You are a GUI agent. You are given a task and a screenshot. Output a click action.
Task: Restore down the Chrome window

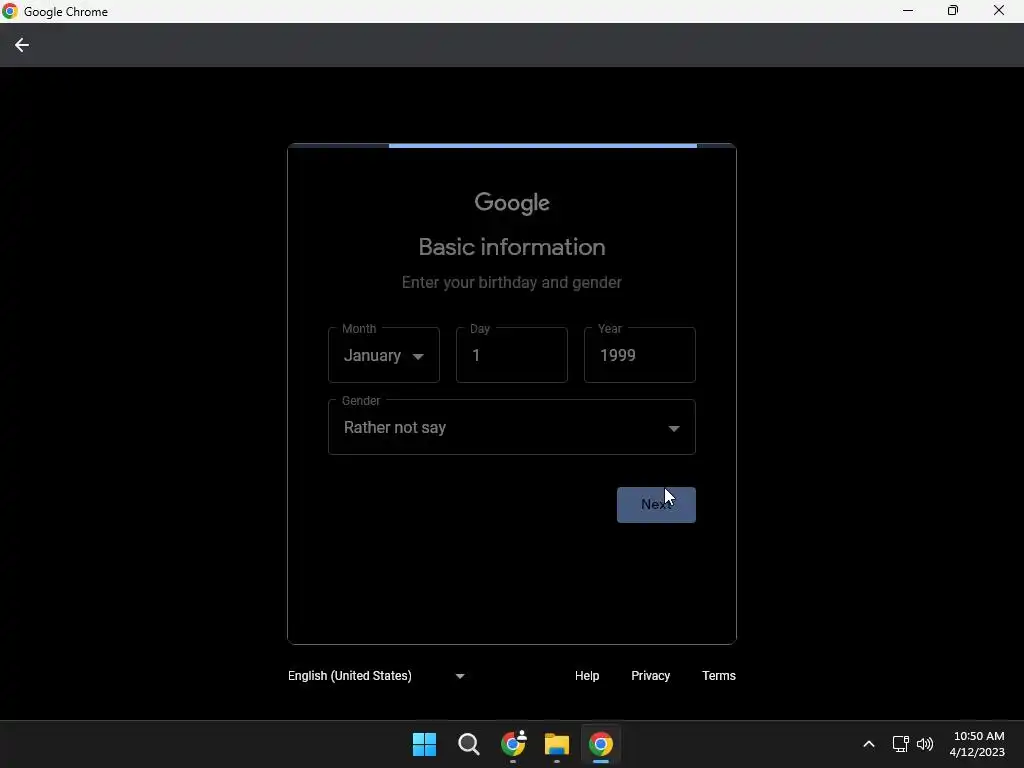953,11
